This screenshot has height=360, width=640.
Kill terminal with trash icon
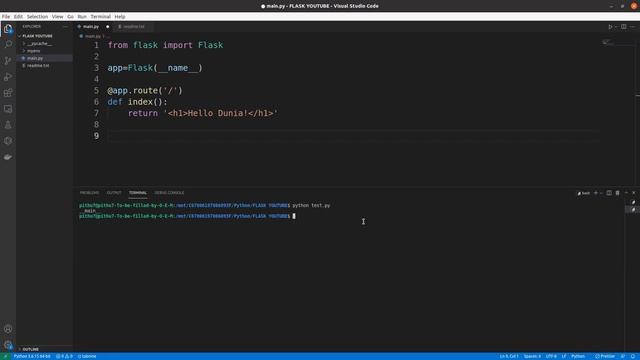[x=618, y=193]
